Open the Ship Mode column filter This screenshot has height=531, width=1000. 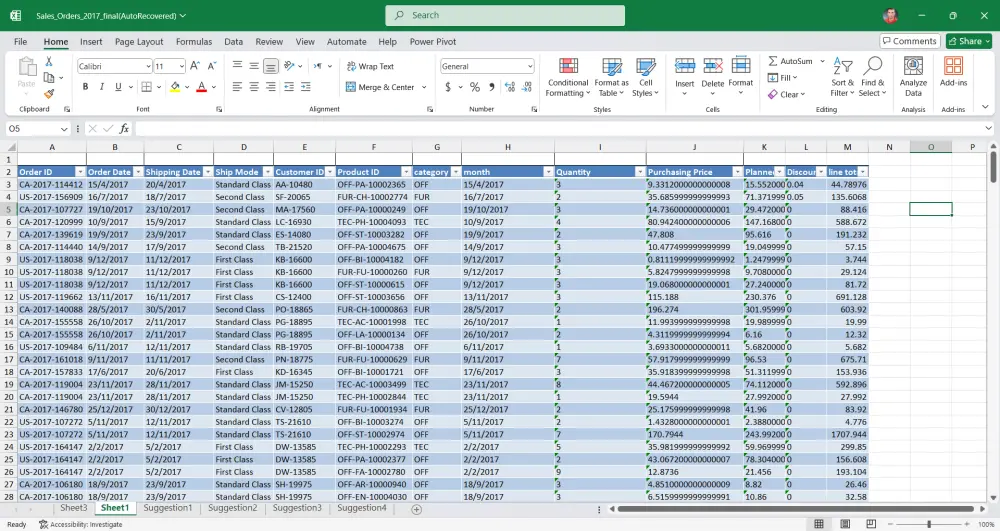coord(268,172)
